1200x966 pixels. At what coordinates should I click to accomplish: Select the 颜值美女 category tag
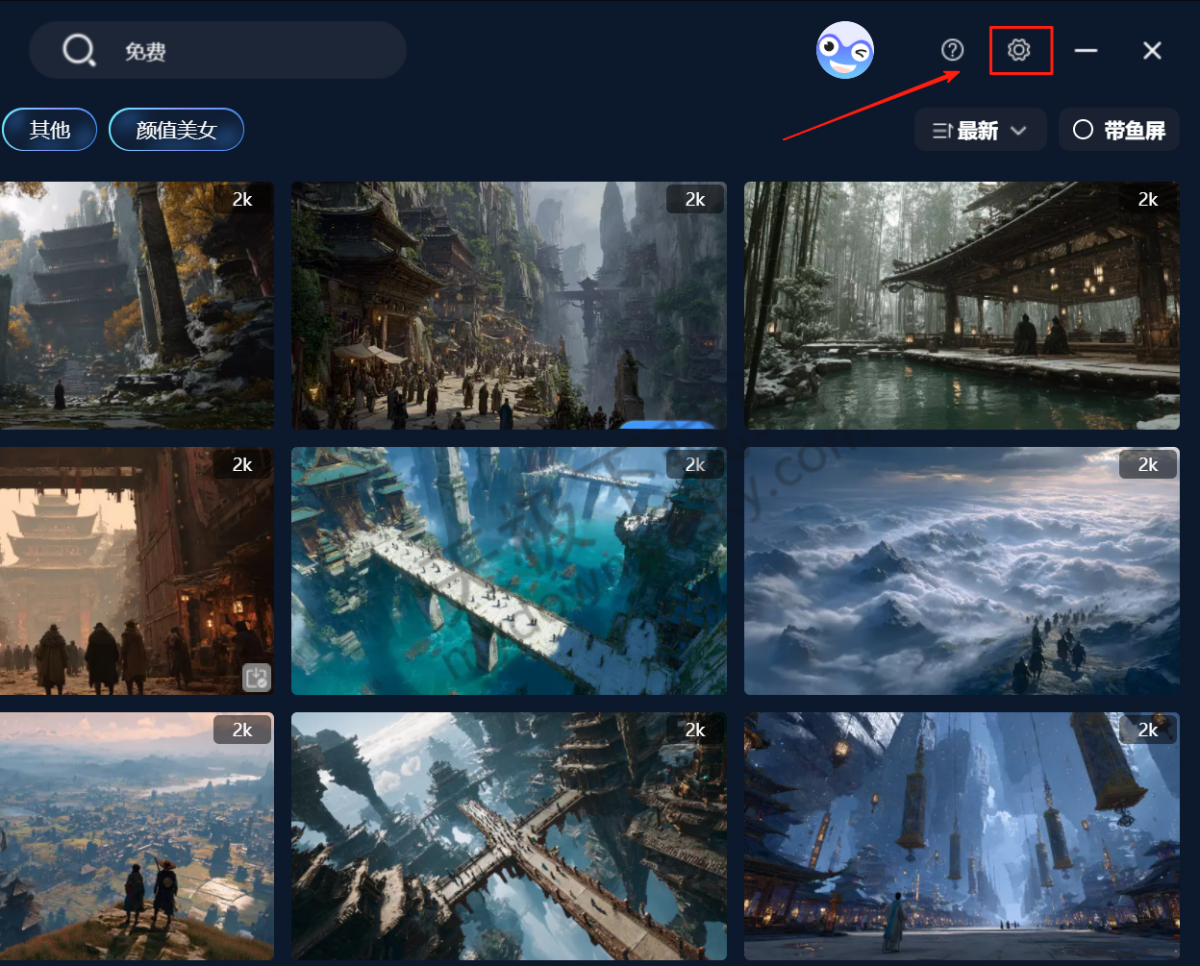tap(176, 129)
